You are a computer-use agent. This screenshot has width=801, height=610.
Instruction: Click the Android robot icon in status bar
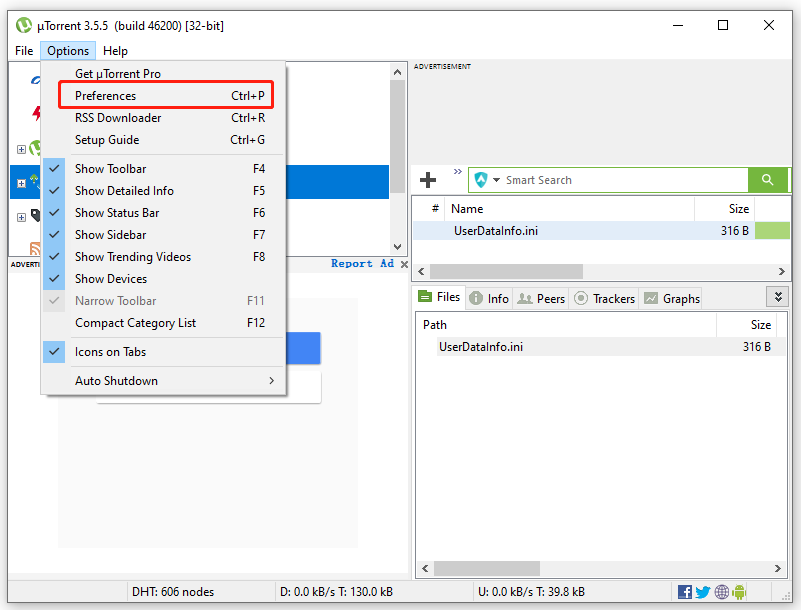tap(738, 592)
